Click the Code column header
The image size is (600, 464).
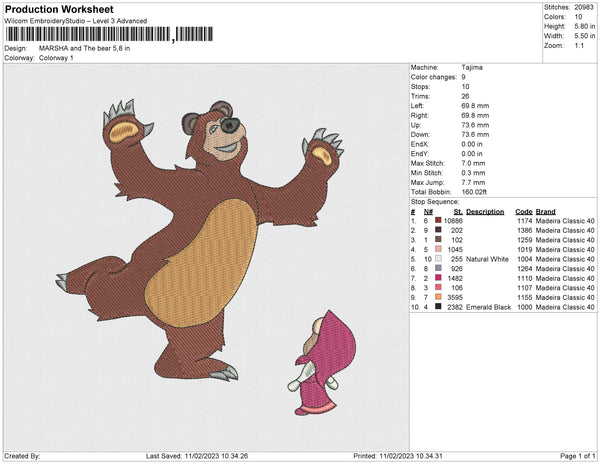[x=523, y=212]
